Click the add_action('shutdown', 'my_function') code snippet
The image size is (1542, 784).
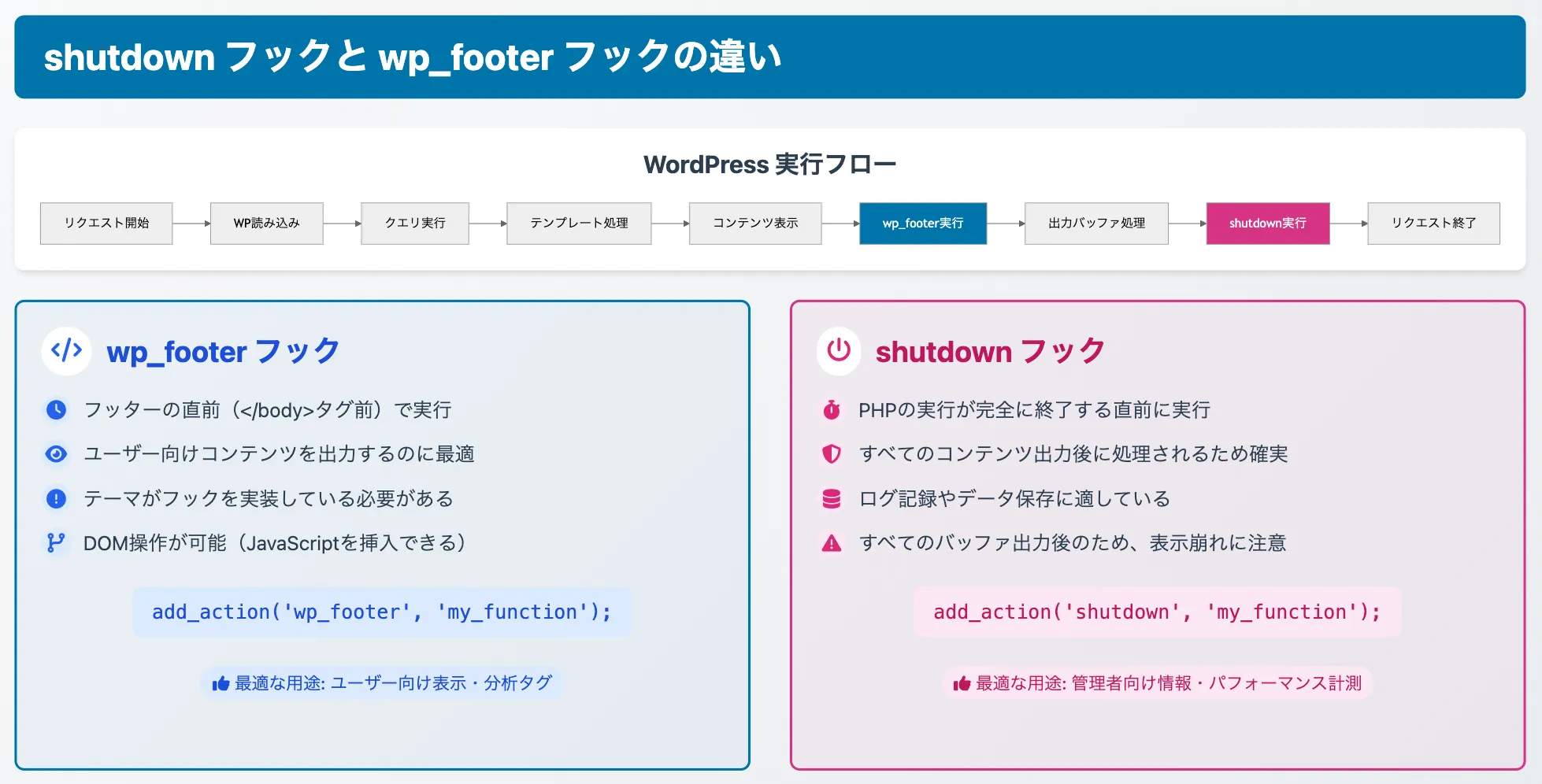click(1158, 612)
